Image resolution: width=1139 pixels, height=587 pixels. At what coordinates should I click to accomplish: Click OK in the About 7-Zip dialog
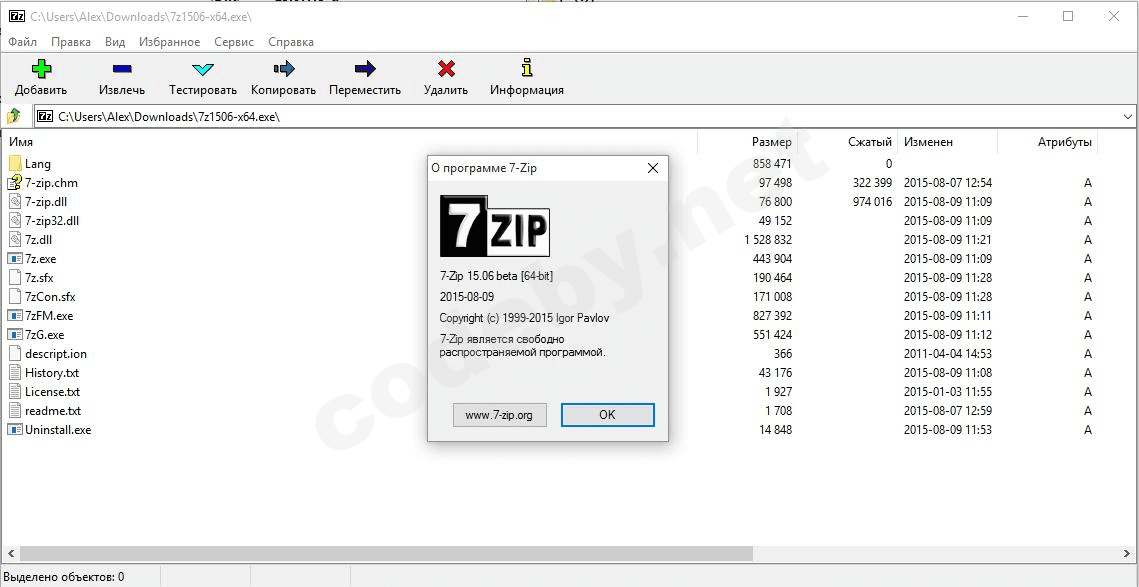coord(607,415)
